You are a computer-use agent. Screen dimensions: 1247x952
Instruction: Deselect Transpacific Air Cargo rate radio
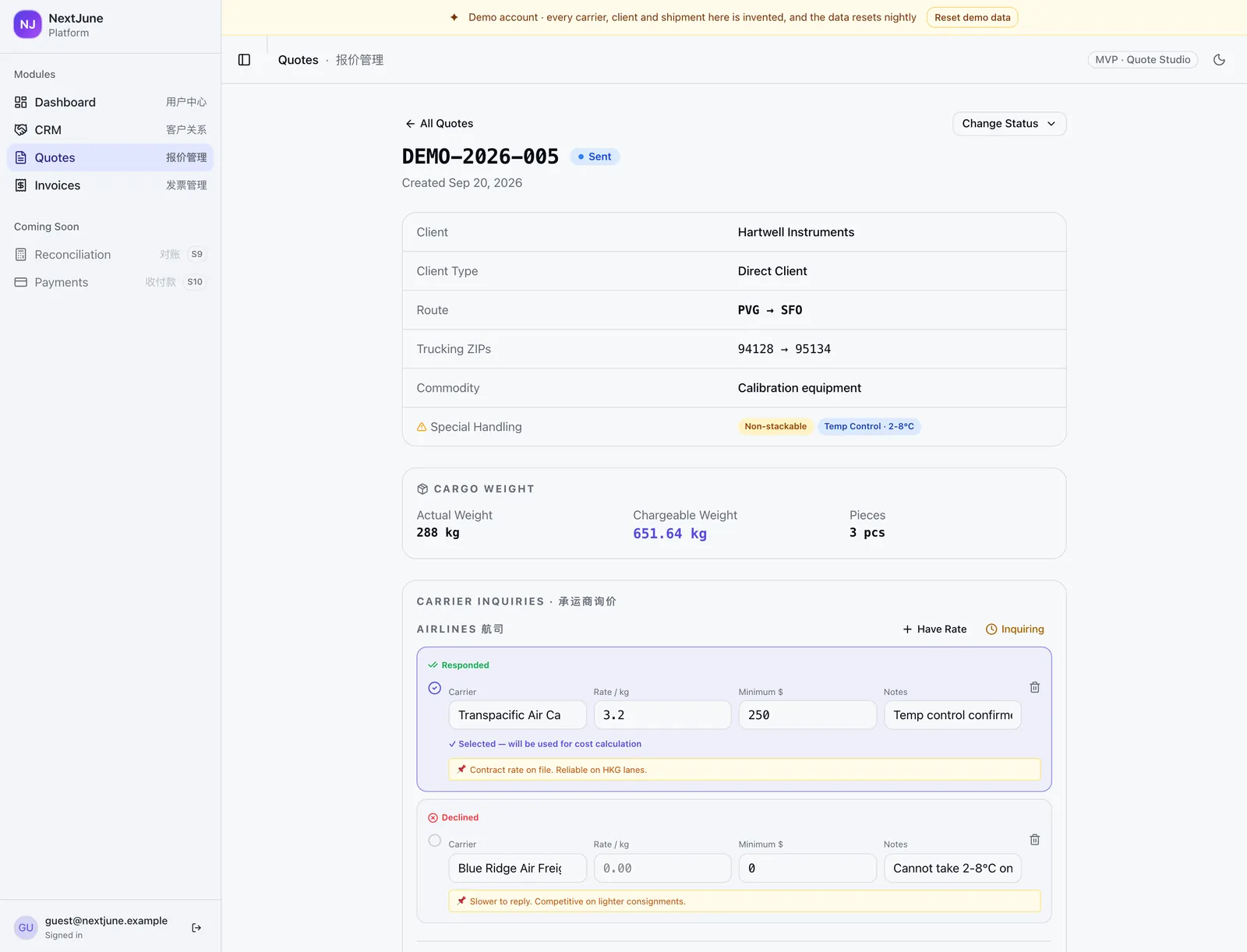point(435,688)
